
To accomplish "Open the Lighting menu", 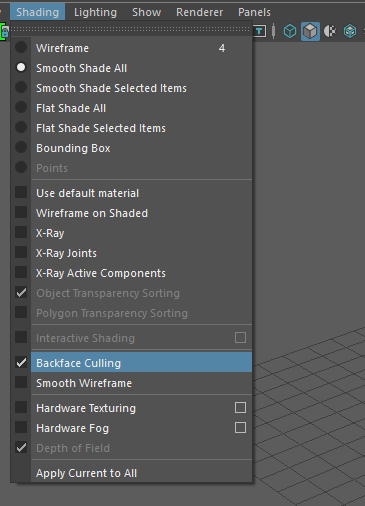I will [x=95, y=12].
